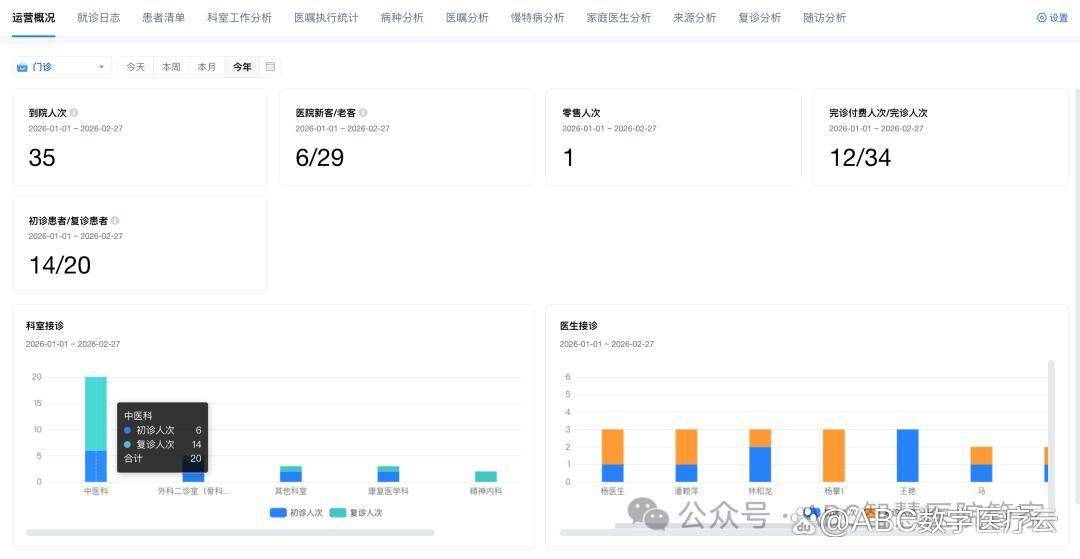Go to the 科室工作分析 tab
Screen dimensions: 1080x559
239,18
